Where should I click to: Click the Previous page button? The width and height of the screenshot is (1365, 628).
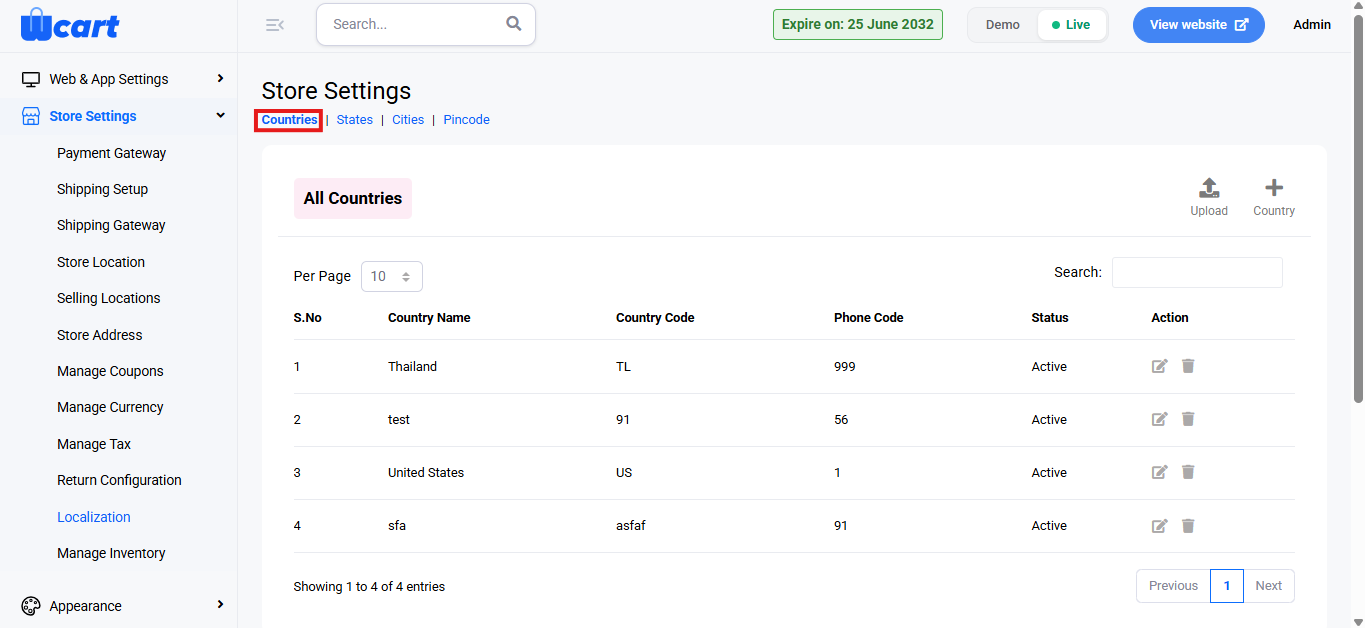click(x=1173, y=586)
